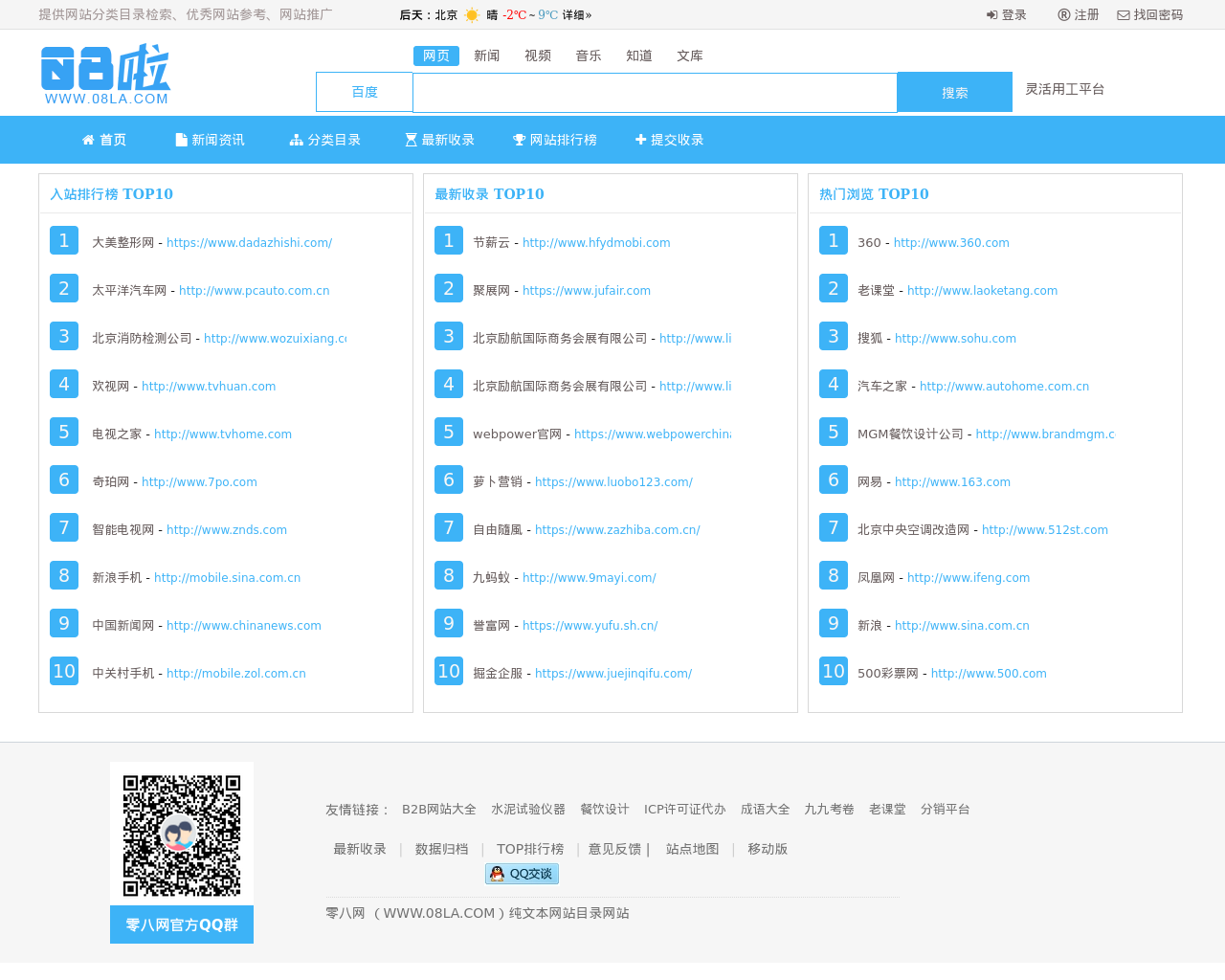The height and width of the screenshot is (980, 1225).
Task: Click the envelope icon beside 找回密码
Action: click(x=1124, y=15)
